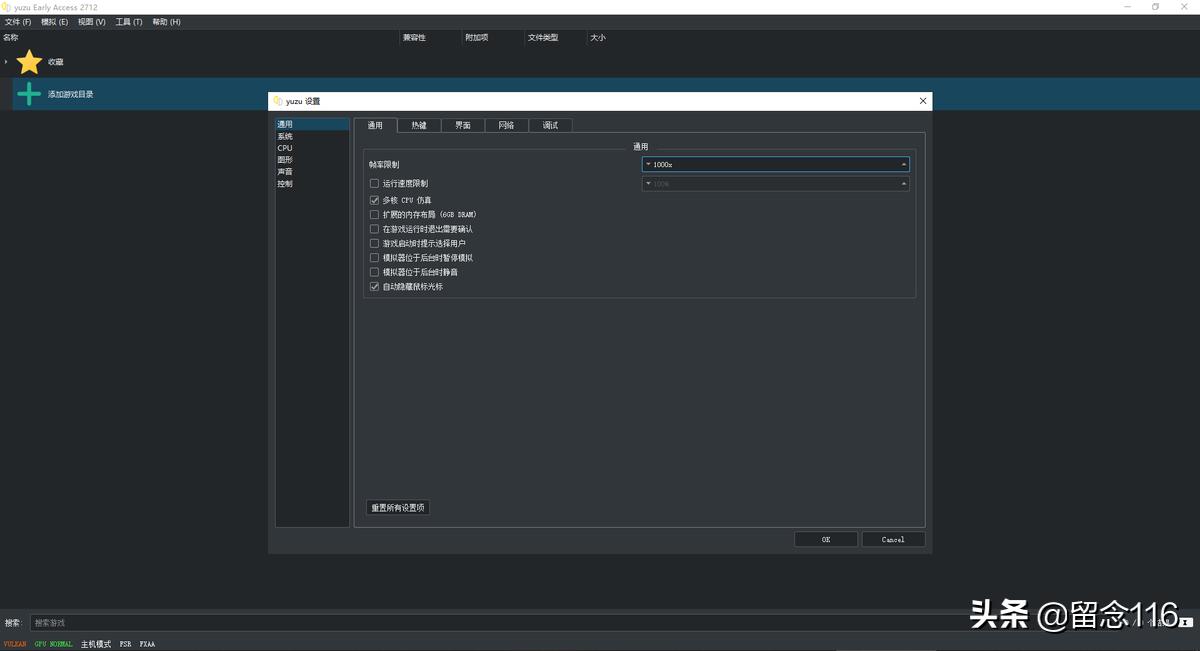
Task: Click the VULKAN graphics API status indicator
Action: click(x=15, y=644)
